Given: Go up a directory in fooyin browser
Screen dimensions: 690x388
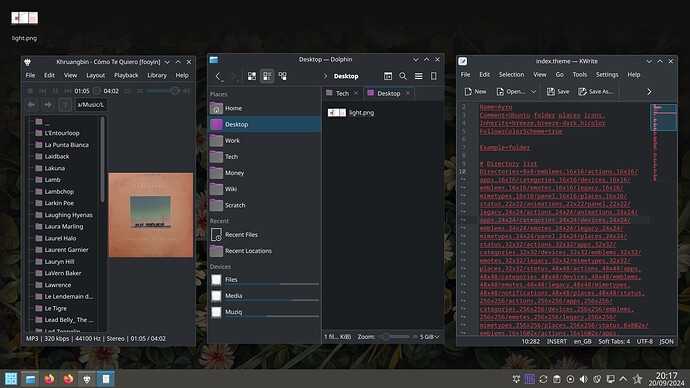Looking at the screenshot, I should tap(65, 105).
